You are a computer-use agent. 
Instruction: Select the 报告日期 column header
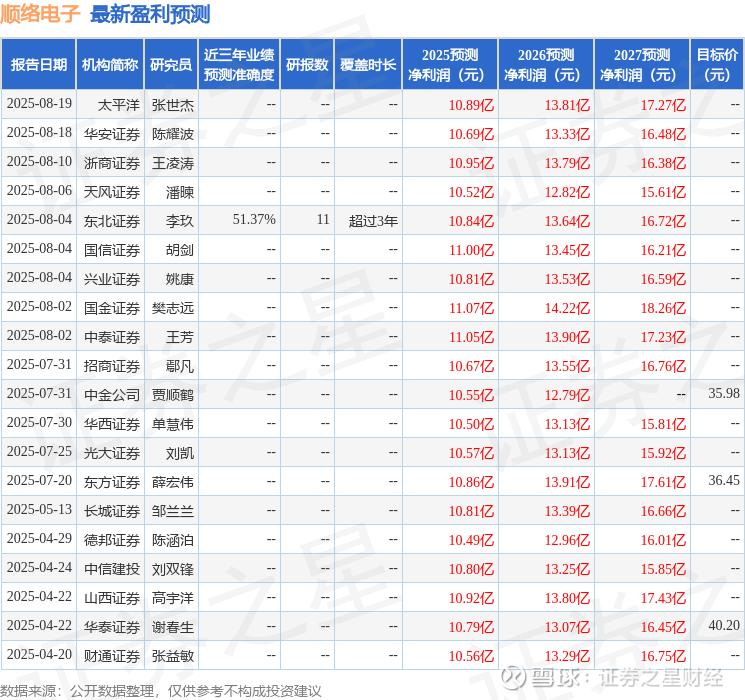38,65
